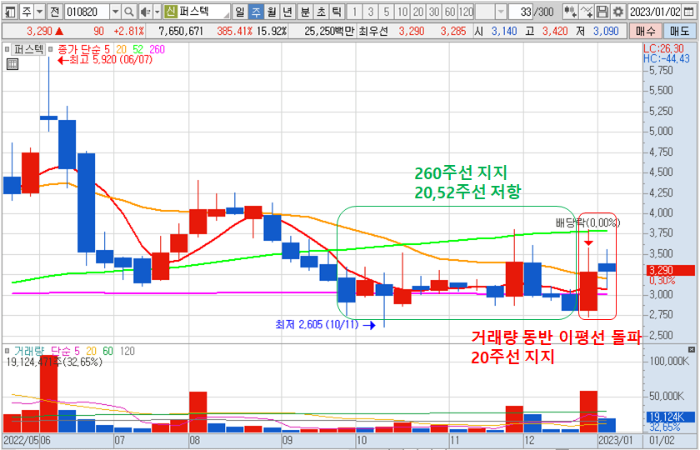Choose the 60 interval button

(x=450, y=11)
